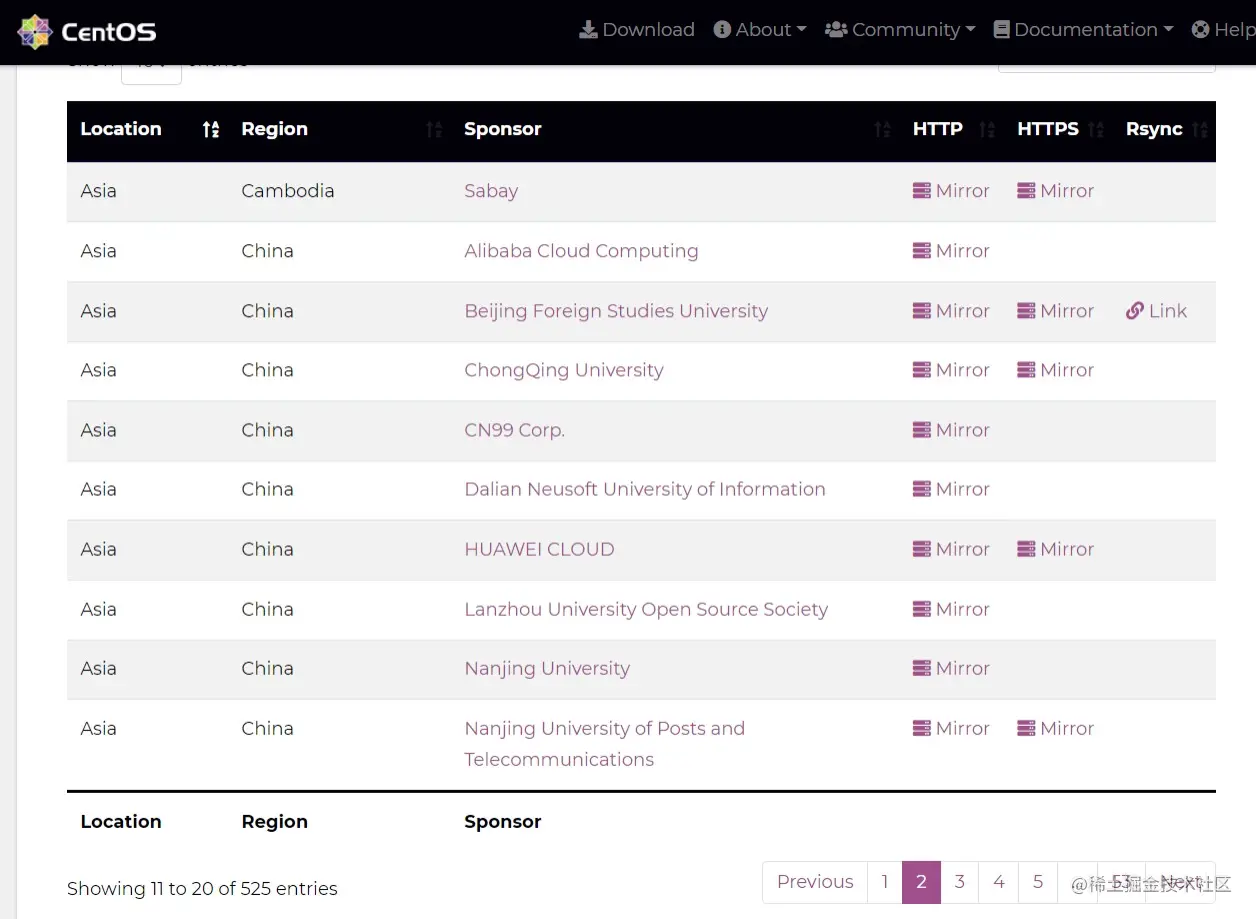Open HUAWEI CLOUD sponsor link
The image size is (1256, 919).
[x=539, y=549]
